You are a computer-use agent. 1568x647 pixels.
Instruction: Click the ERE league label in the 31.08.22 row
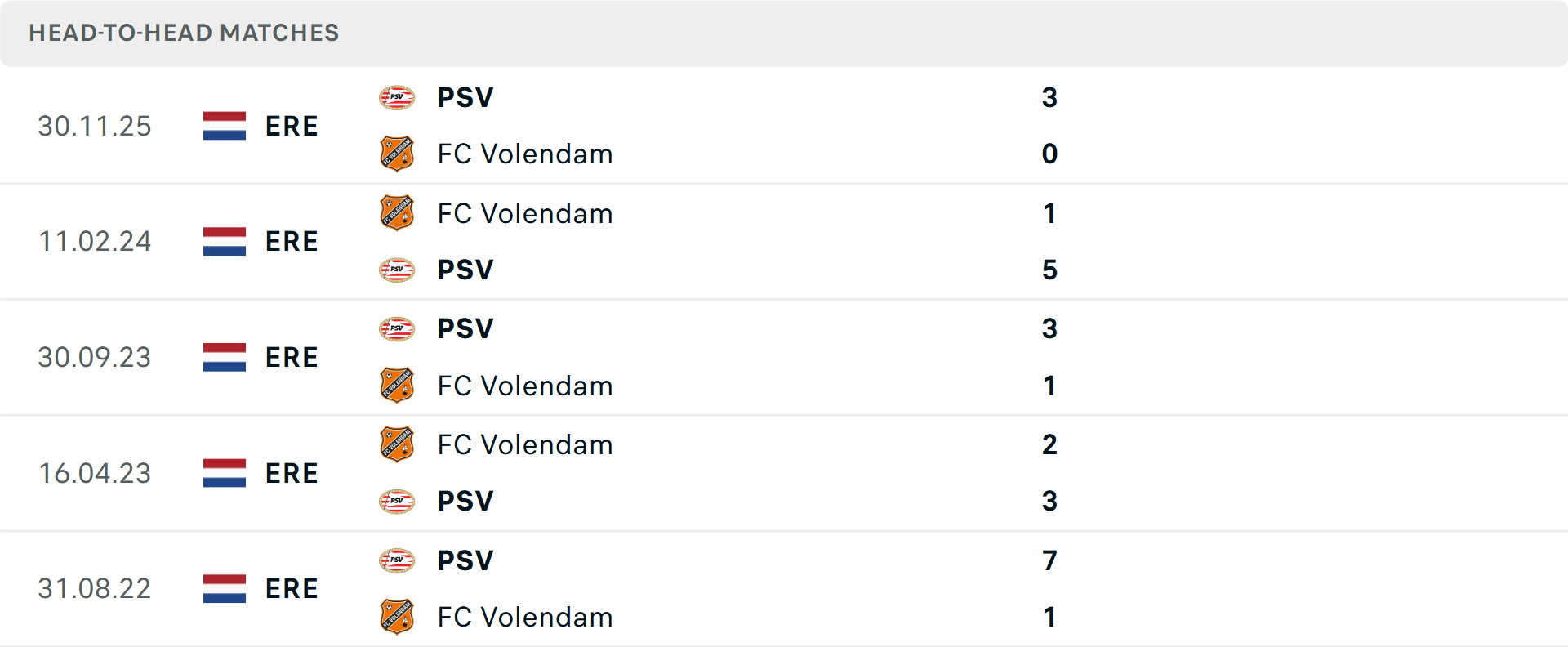(292, 587)
